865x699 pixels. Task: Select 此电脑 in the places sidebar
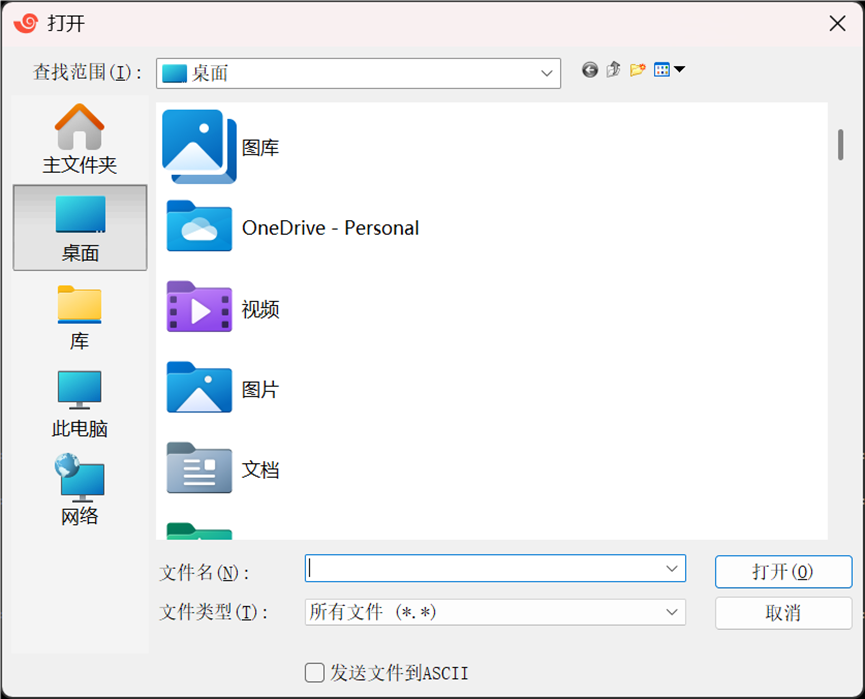coord(80,405)
